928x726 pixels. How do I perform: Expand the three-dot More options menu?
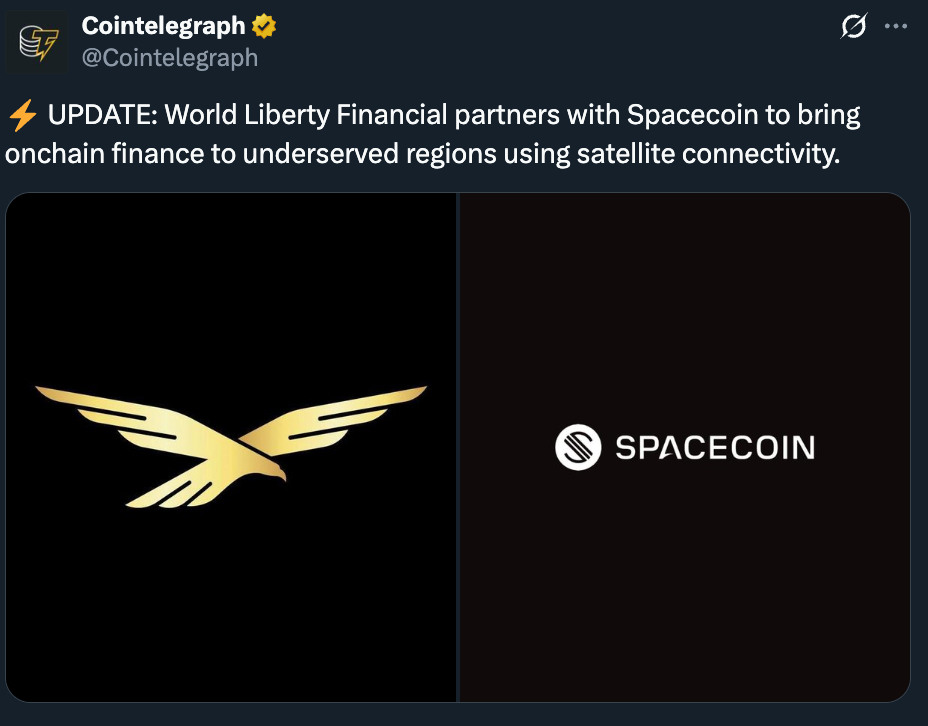point(896,26)
